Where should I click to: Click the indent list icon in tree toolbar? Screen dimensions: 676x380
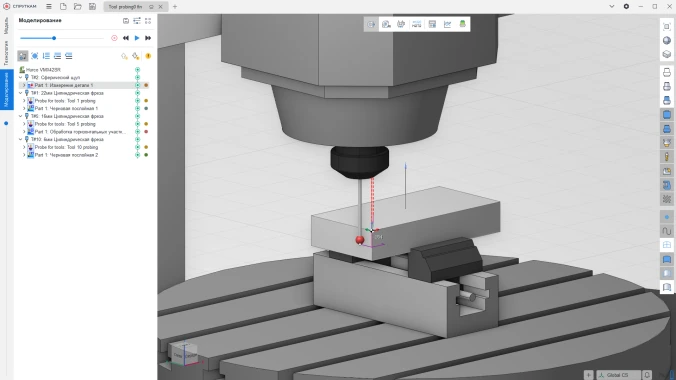(57, 56)
